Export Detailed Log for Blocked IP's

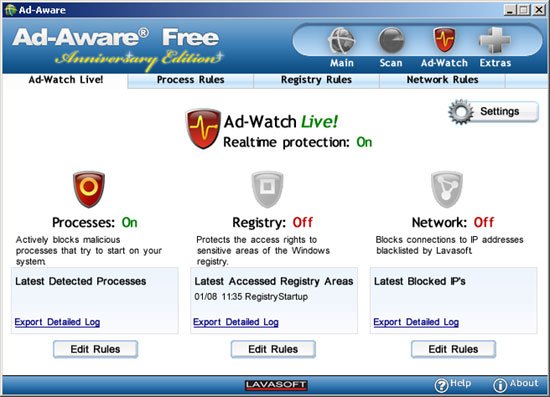(x=416, y=322)
